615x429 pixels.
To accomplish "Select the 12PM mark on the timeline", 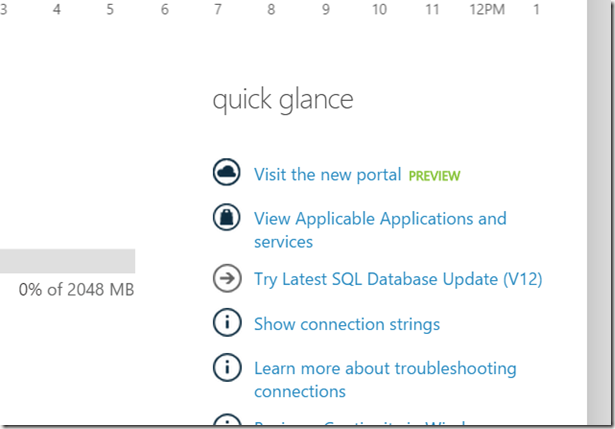I will point(487,10).
